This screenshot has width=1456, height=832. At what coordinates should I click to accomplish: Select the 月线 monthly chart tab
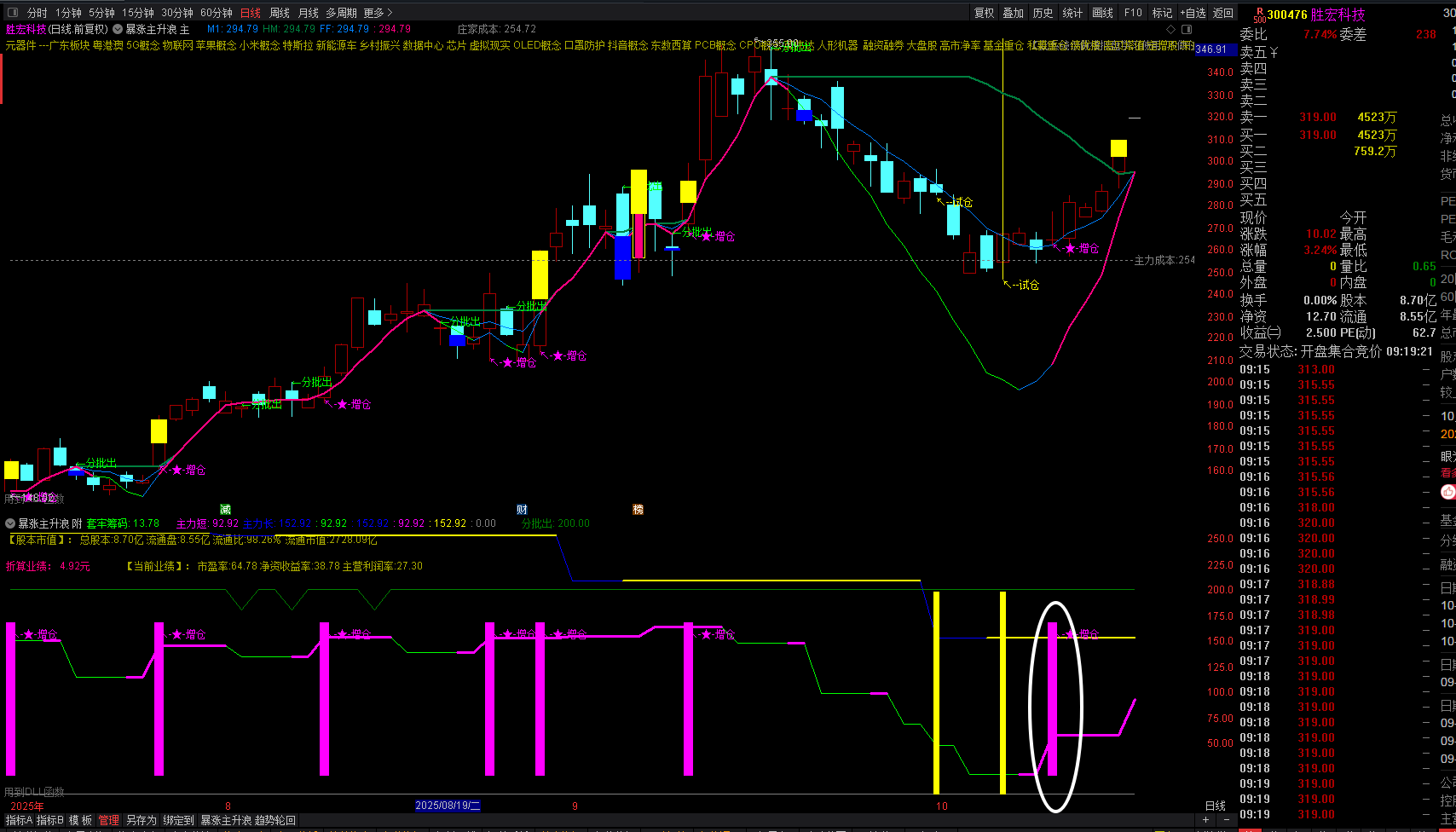[309, 13]
